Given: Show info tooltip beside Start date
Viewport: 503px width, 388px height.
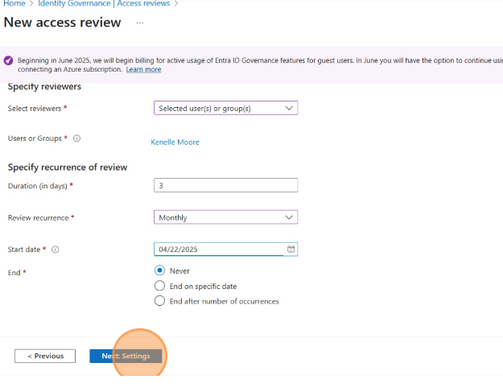Looking at the screenshot, I should (55, 249).
